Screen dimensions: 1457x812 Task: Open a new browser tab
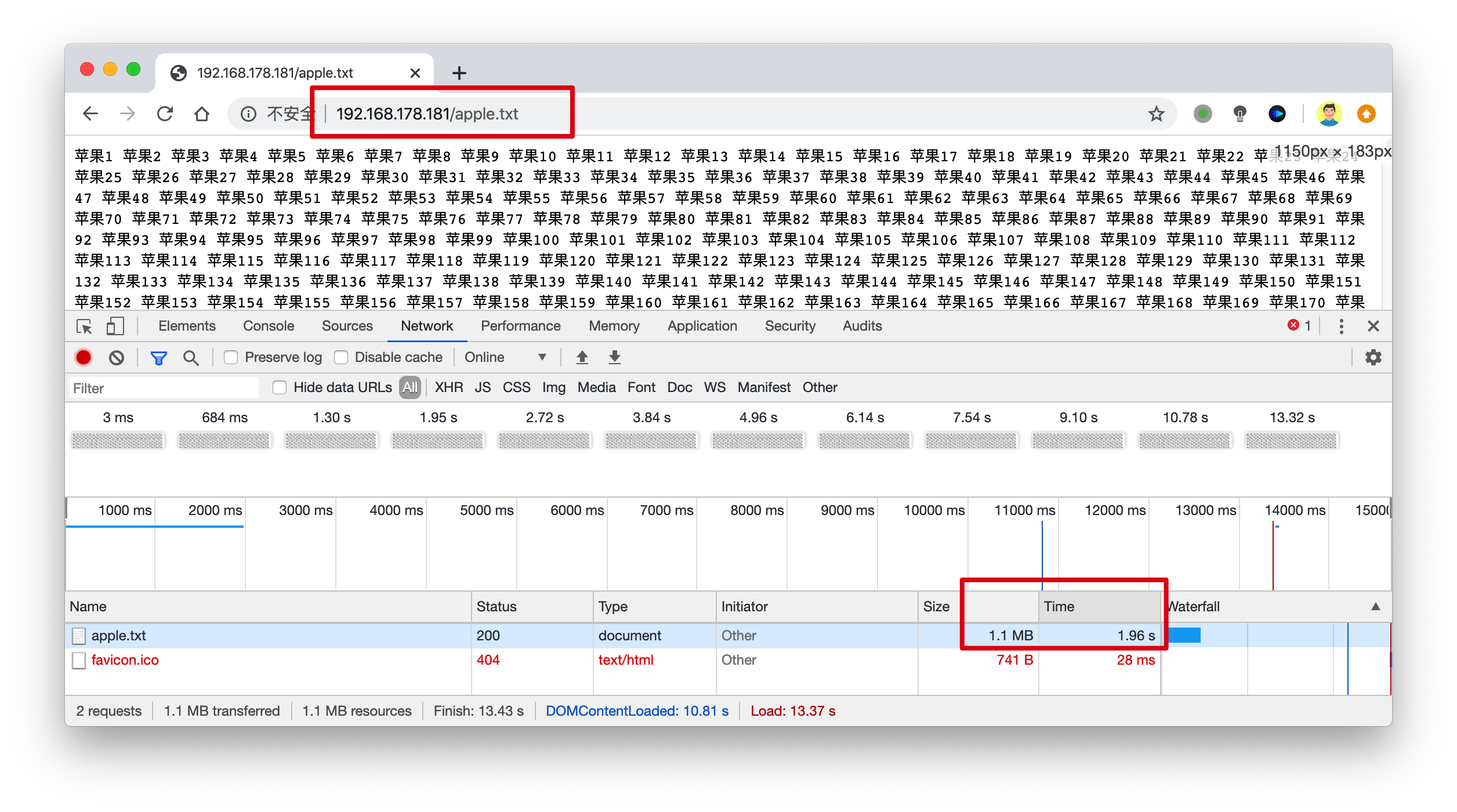(x=459, y=73)
